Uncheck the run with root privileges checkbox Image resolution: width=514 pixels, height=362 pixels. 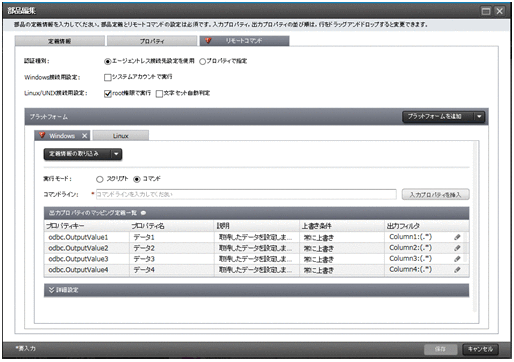coord(107,94)
